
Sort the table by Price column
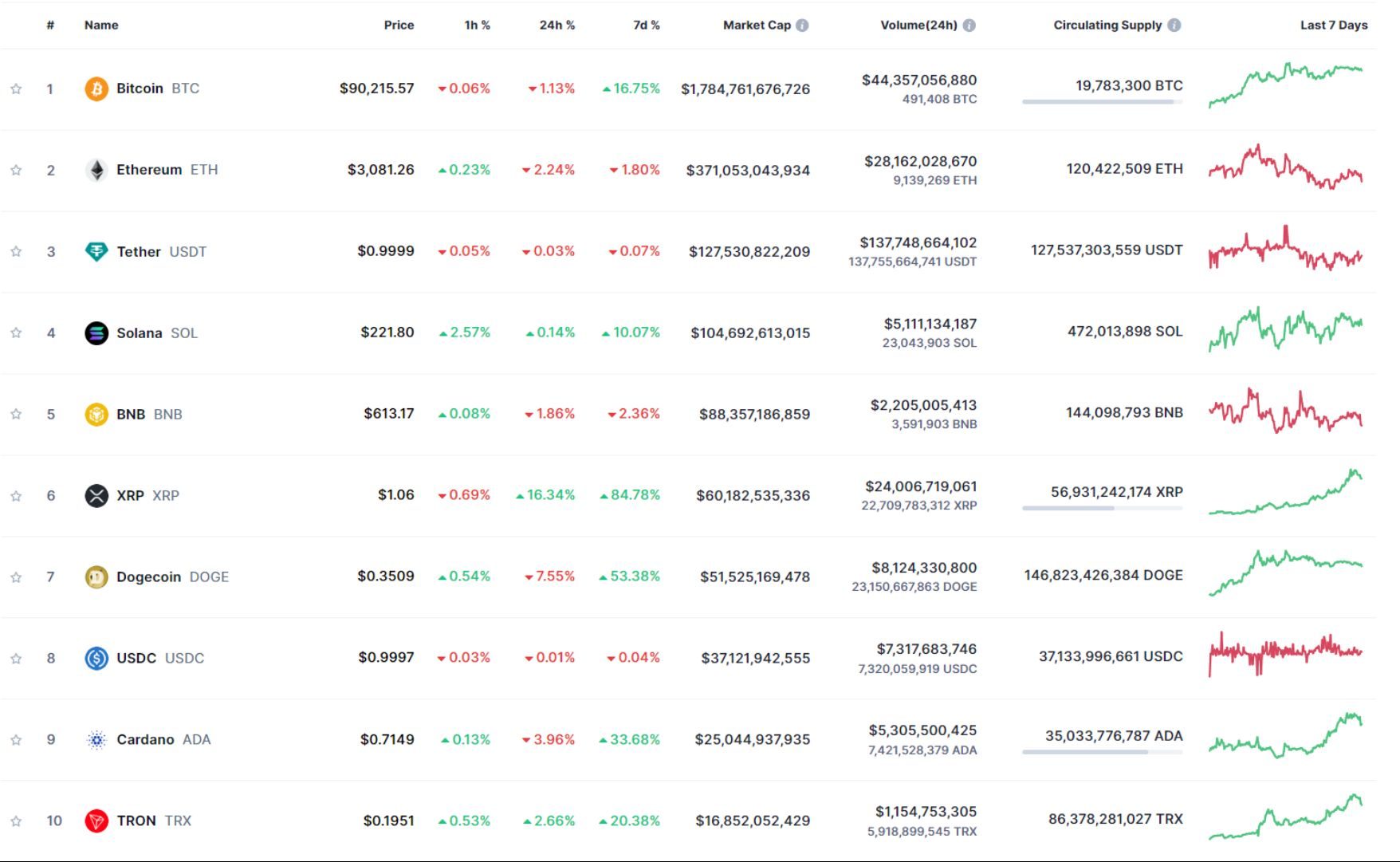(399, 25)
